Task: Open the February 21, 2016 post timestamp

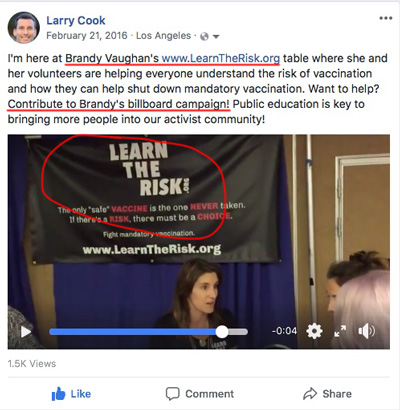Action: (x=87, y=36)
